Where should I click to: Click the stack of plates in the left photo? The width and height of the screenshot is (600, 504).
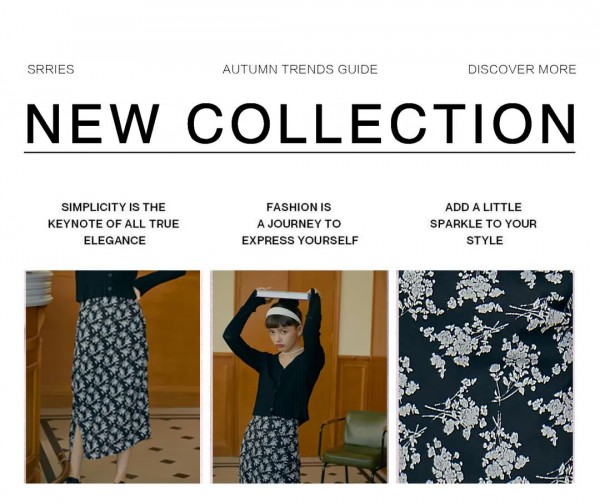(38, 288)
